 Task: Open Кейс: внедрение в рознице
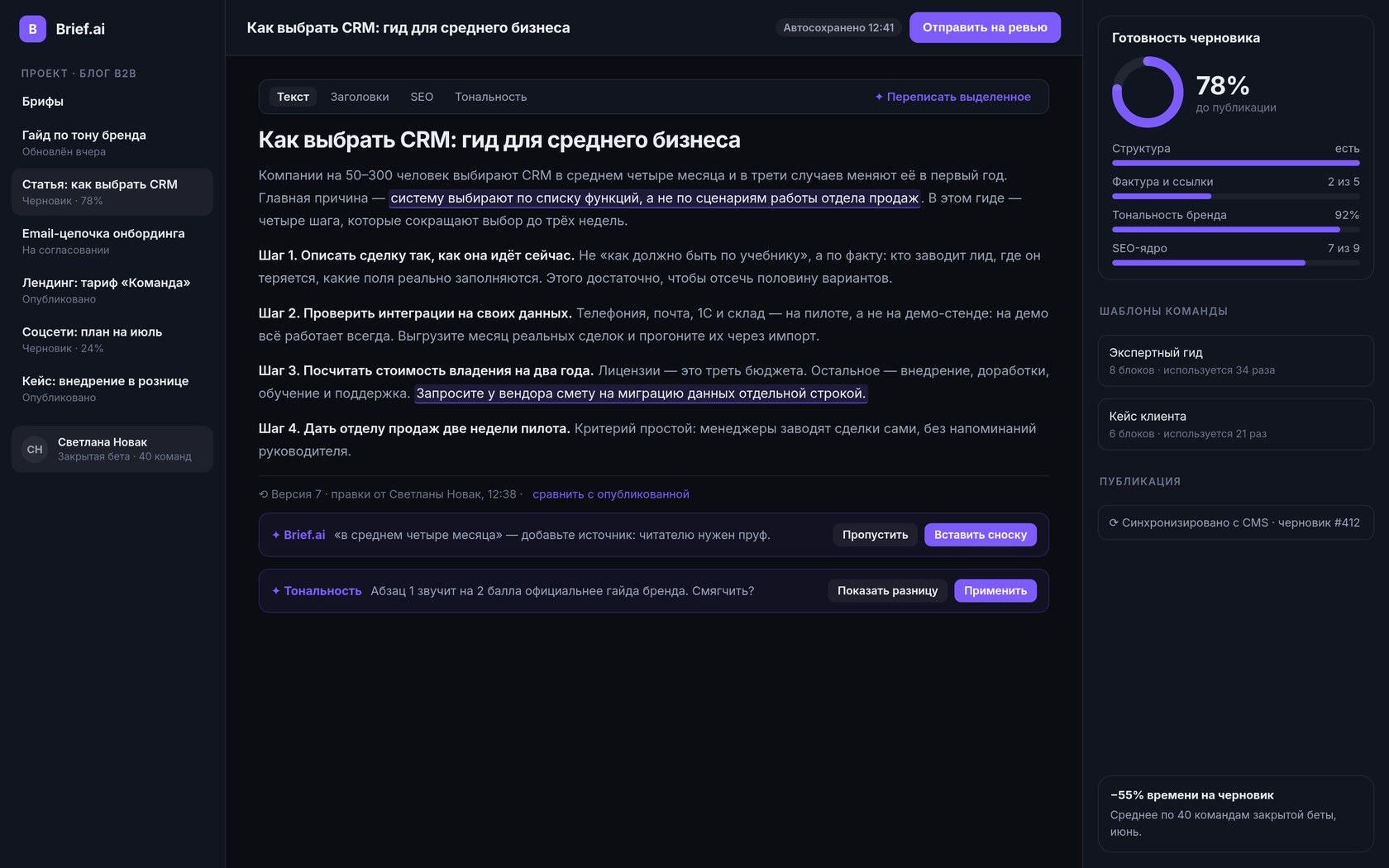pyautogui.click(x=112, y=389)
